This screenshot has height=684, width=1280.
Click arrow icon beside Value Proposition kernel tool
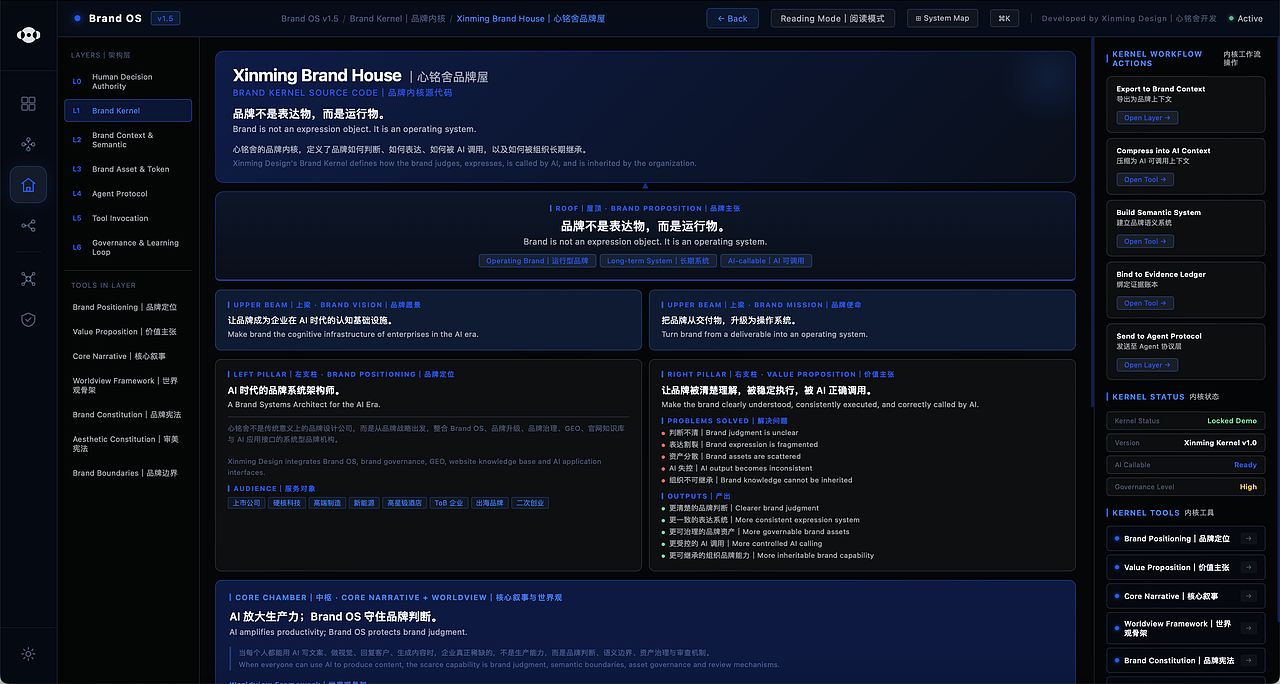tap(1247, 567)
